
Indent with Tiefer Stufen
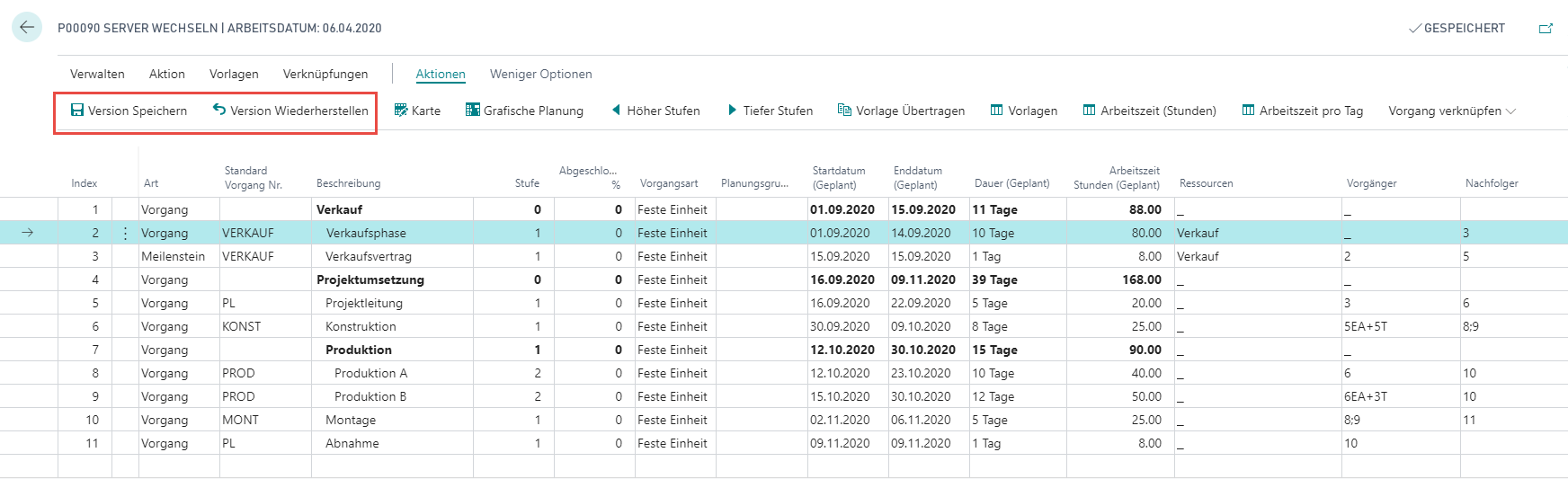tap(770, 111)
